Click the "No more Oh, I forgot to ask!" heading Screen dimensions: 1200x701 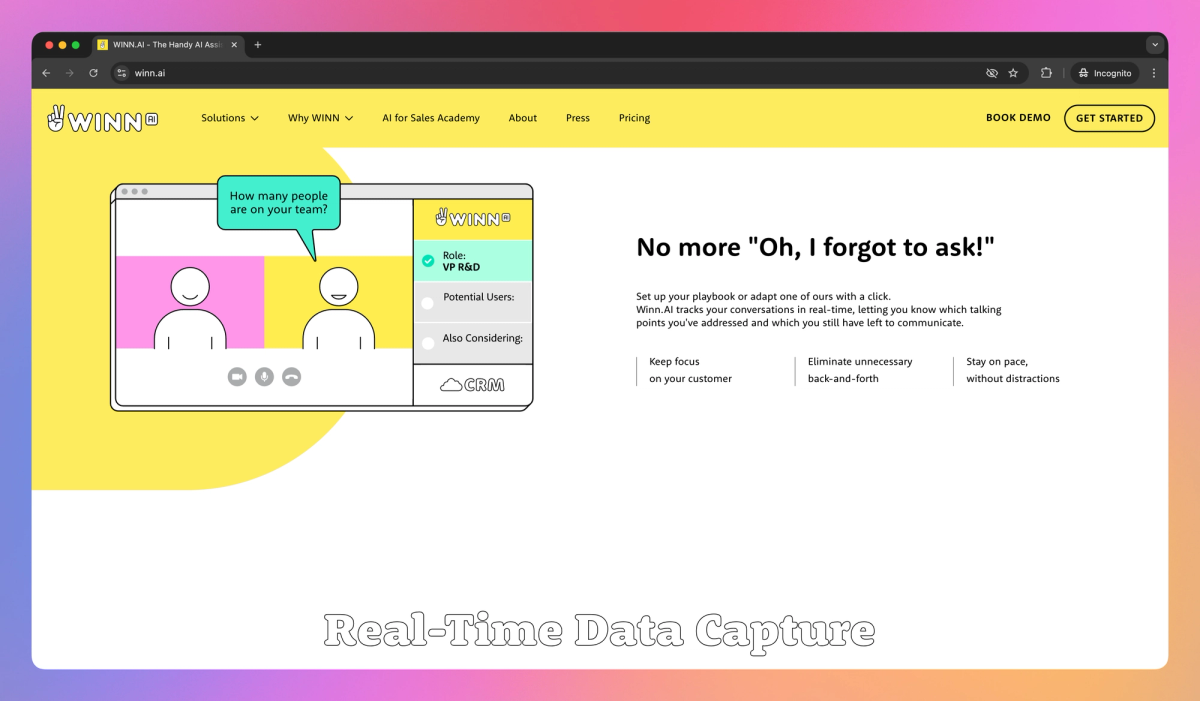[816, 248]
